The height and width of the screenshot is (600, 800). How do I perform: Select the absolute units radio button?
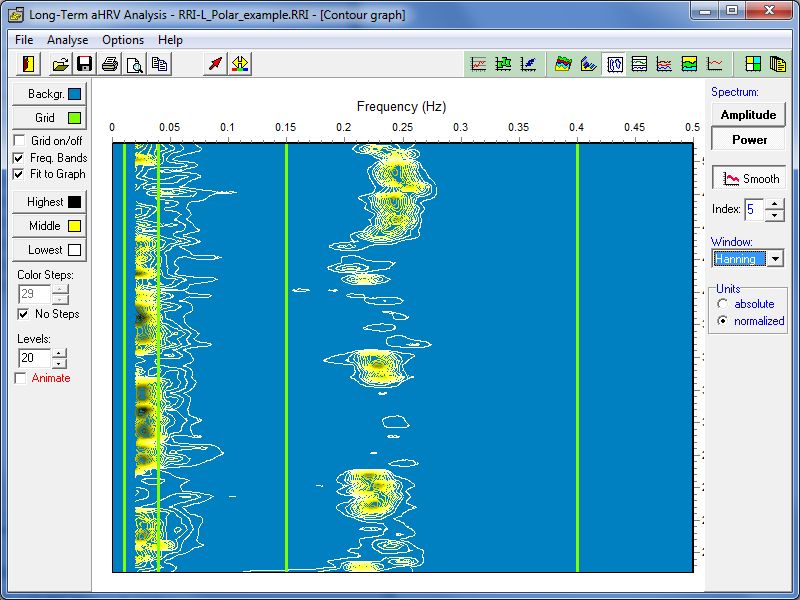[720, 304]
